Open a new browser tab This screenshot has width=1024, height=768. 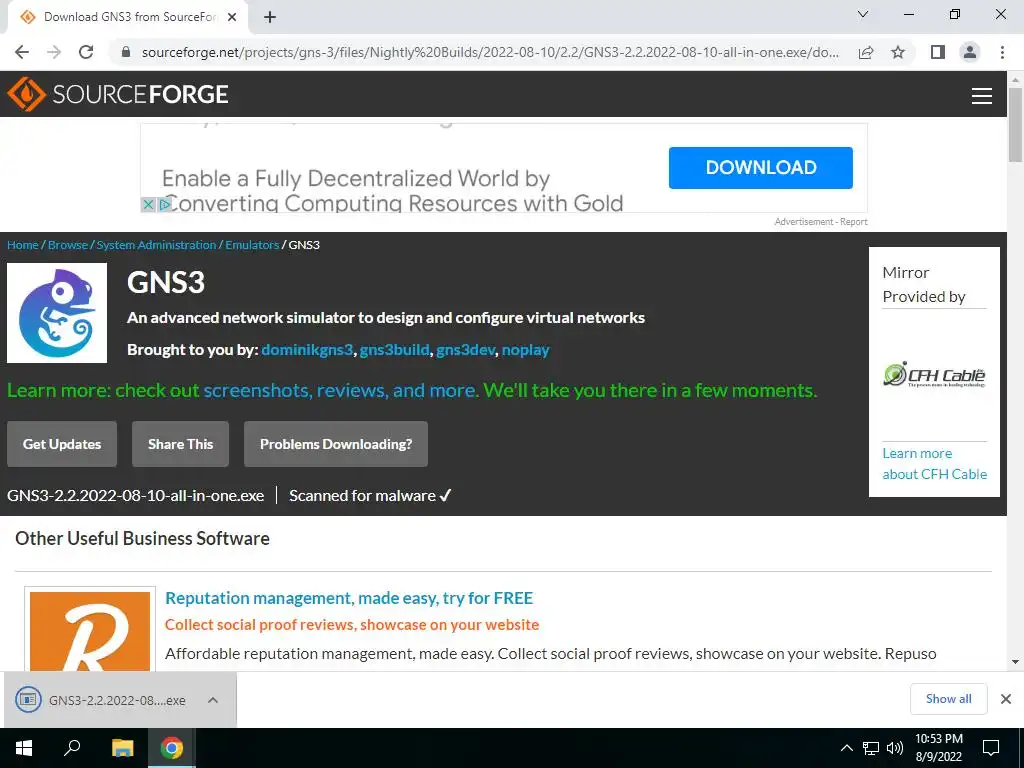[270, 17]
